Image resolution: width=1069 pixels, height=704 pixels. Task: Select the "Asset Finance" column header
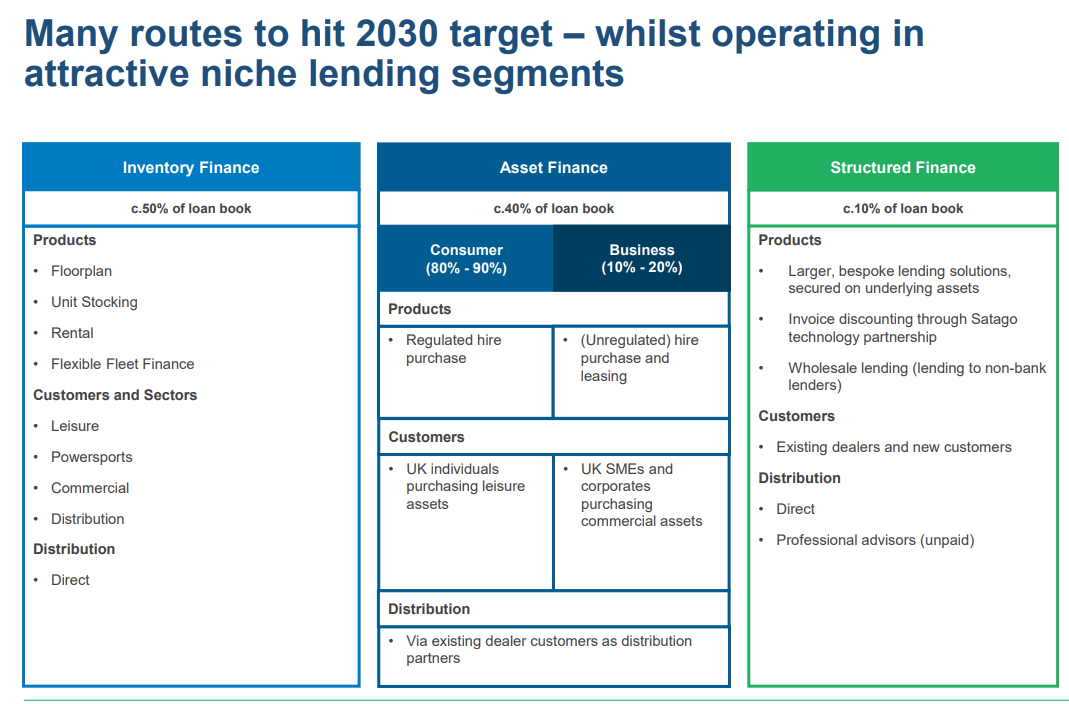point(554,168)
